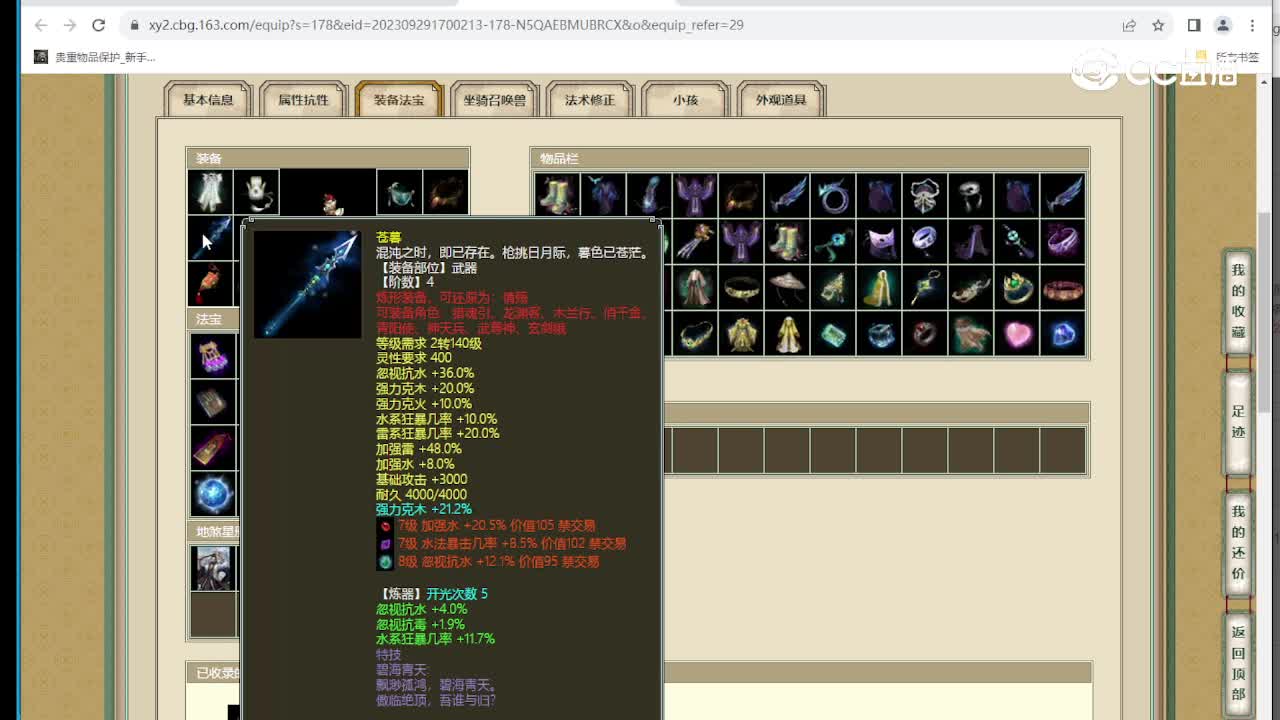The image size is (1280, 720).
Task: Switch to the 法术修正 tab
Action: pyautogui.click(x=590, y=100)
